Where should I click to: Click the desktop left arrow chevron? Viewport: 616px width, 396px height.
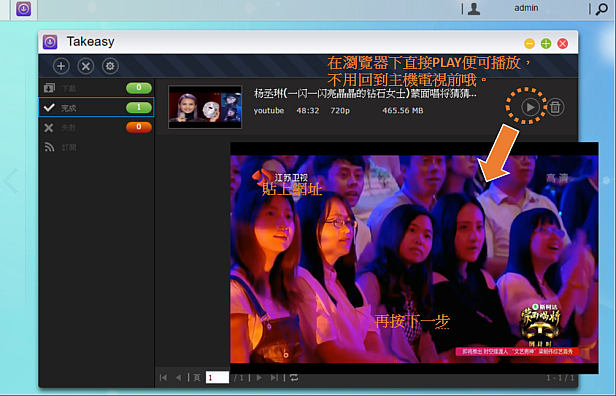click(11, 181)
